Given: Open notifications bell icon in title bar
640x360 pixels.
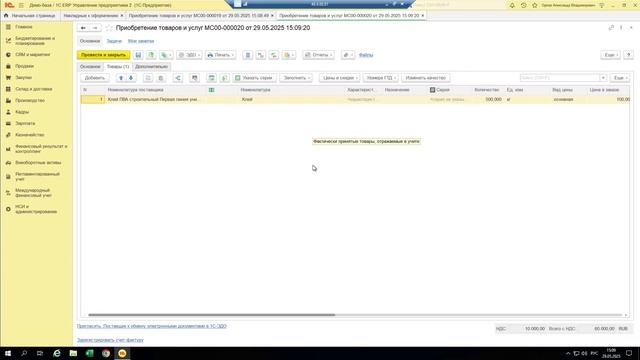Looking at the screenshot, I should tap(512, 5).
